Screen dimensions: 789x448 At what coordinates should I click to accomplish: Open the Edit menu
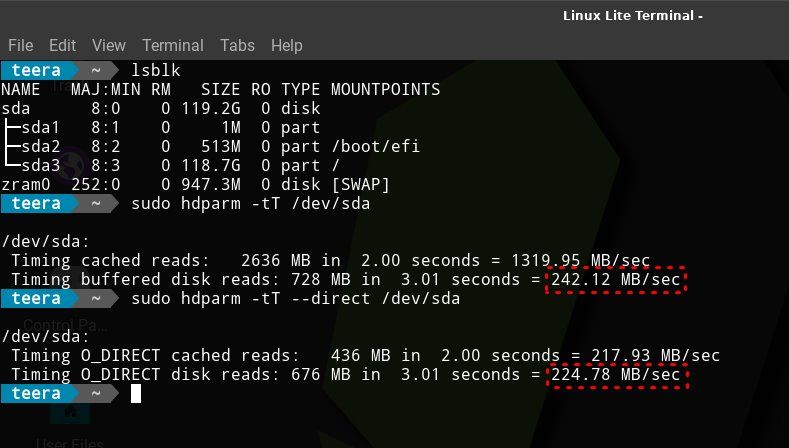pyautogui.click(x=62, y=45)
